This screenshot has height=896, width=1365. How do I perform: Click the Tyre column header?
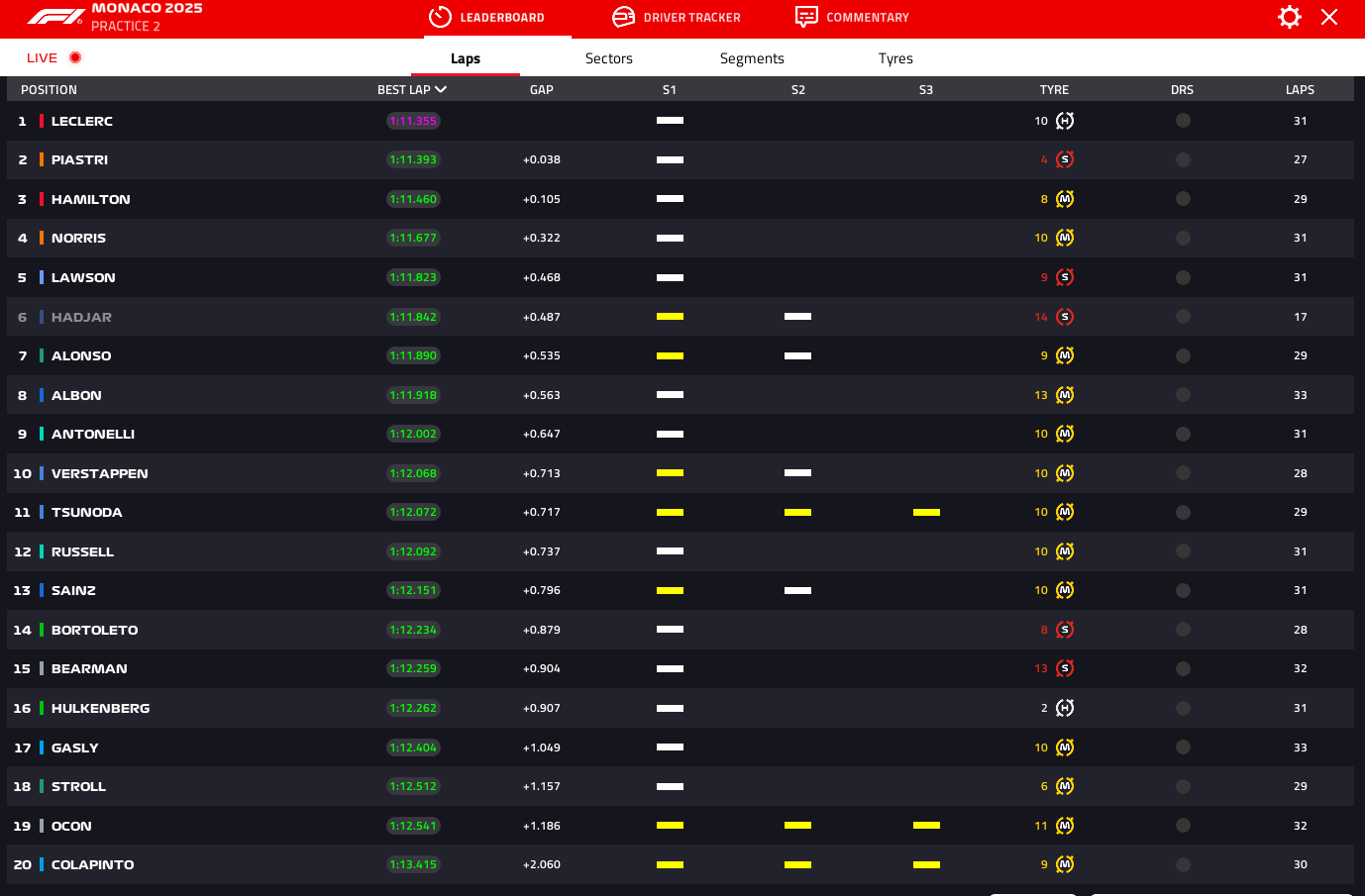[1054, 90]
